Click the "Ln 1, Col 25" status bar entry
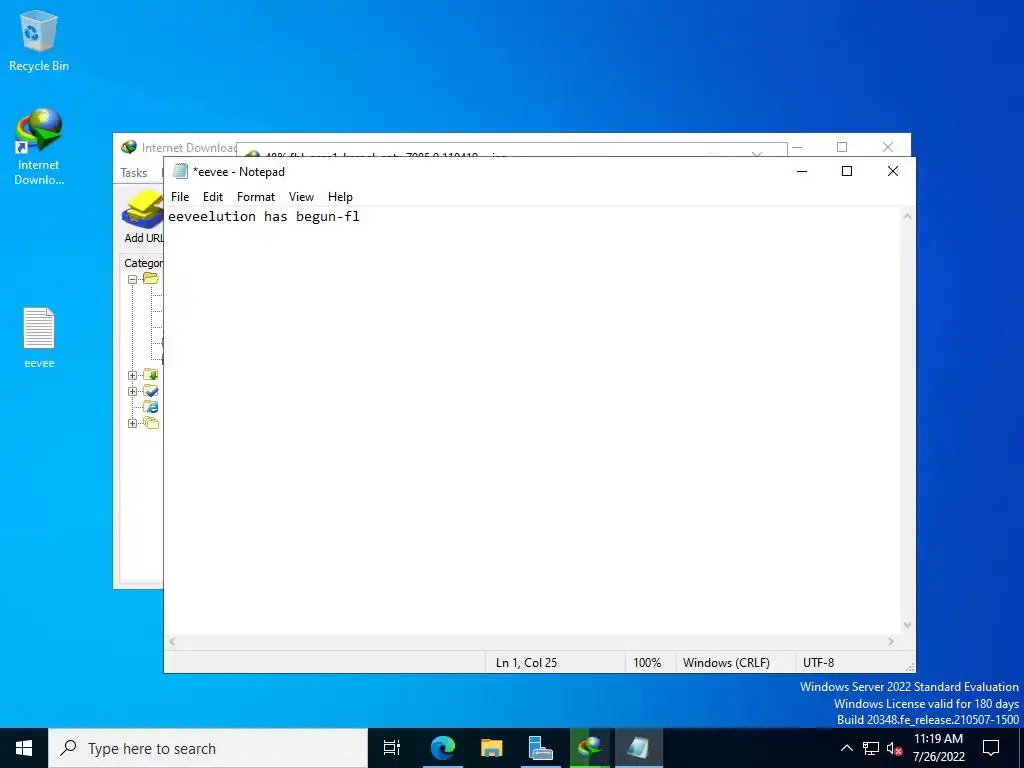The width and height of the screenshot is (1024, 768). [x=526, y=662]
